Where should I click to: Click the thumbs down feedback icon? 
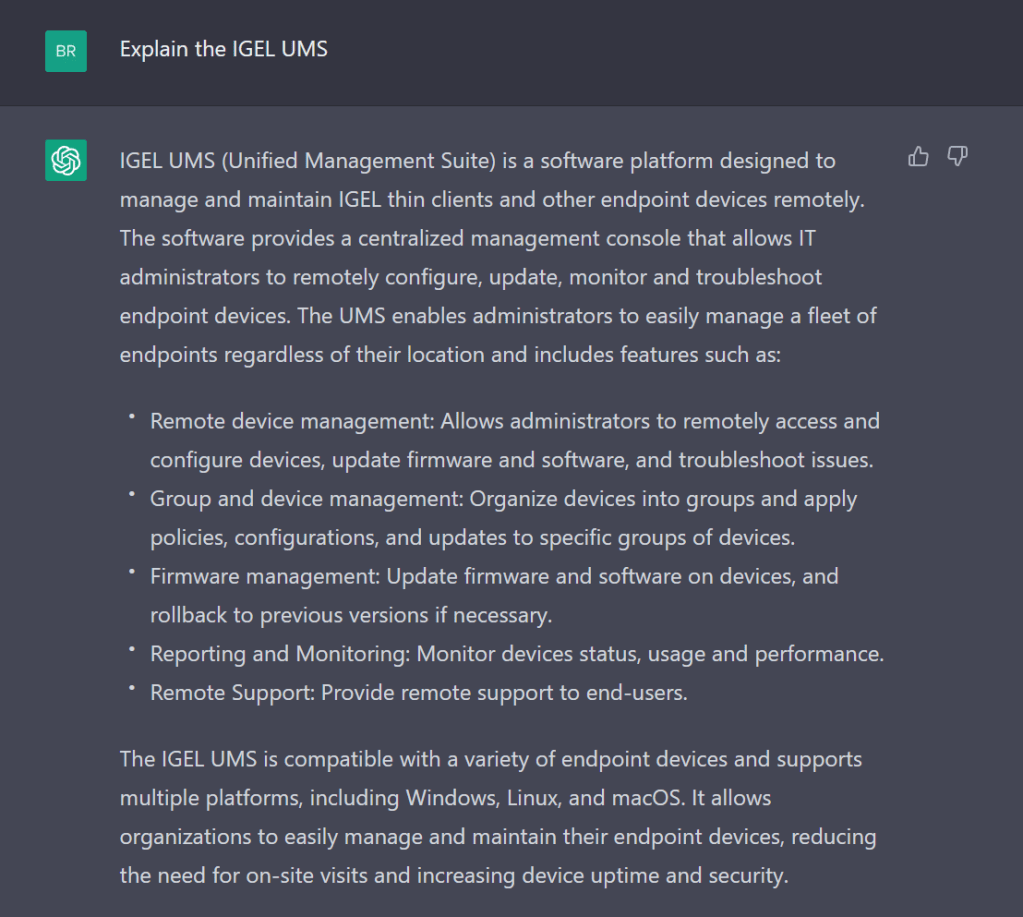click(957, 157)
